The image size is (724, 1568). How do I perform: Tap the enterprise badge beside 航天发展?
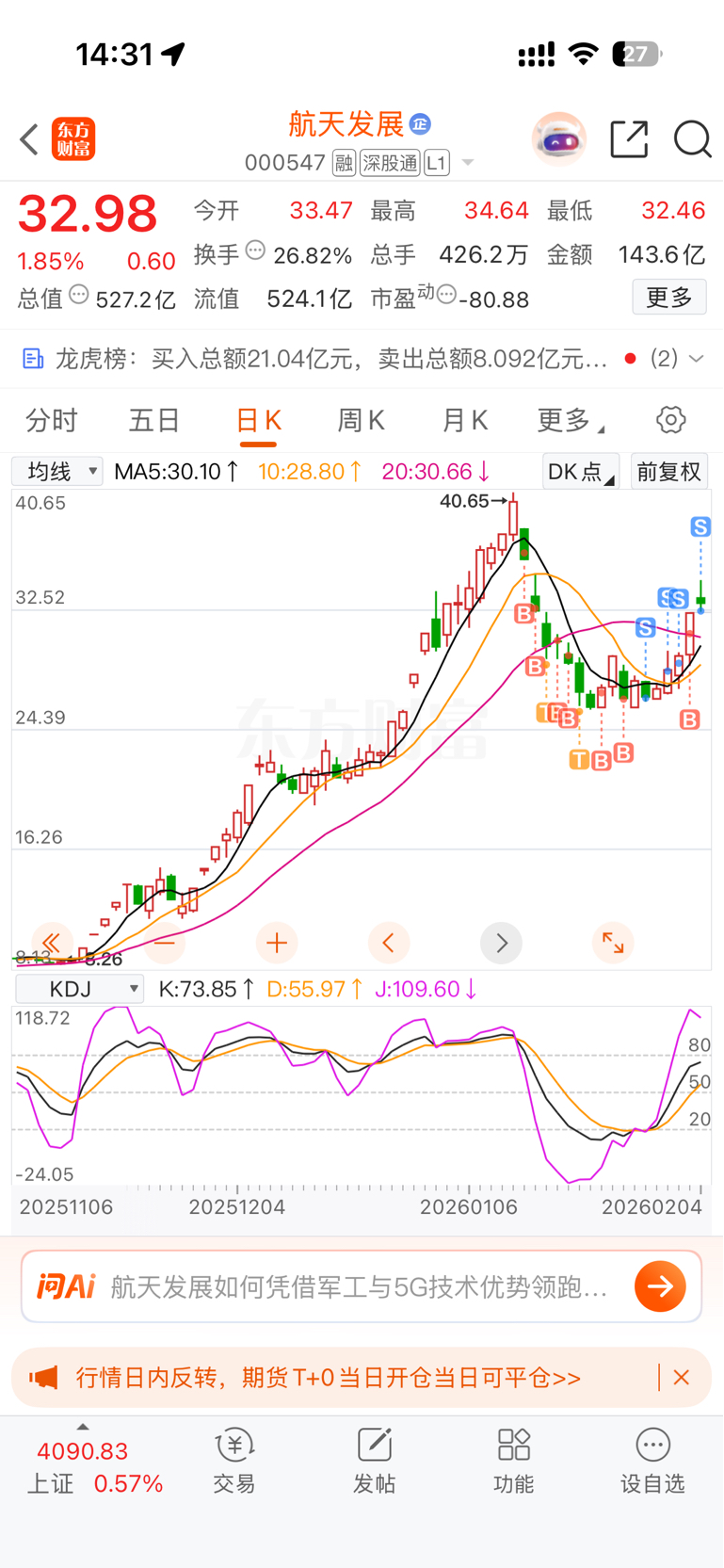[x=420, y=123]
